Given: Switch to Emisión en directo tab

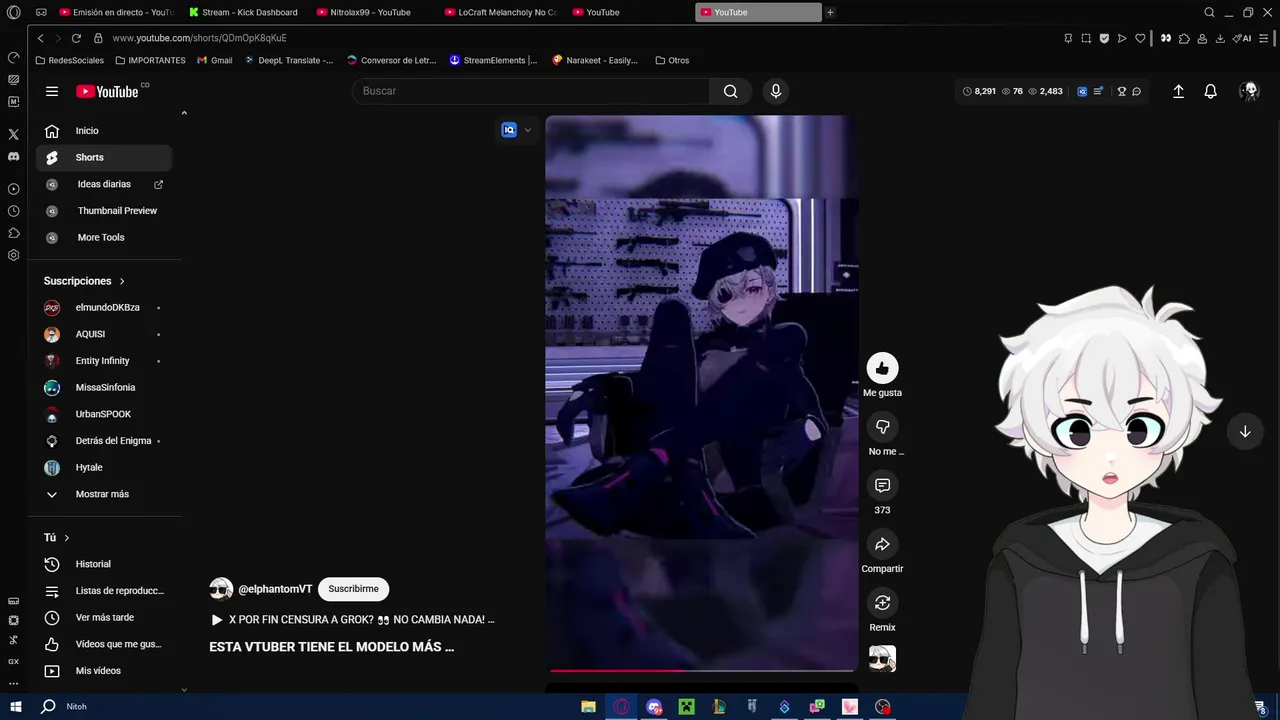Looking at the screenshot, I should coord(115,12).
